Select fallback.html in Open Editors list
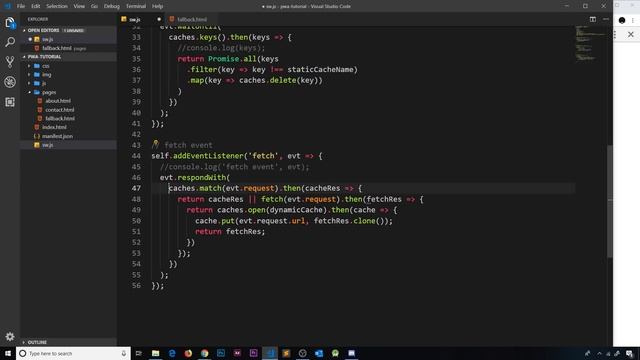The image size is (640, 360). point(57,48)
